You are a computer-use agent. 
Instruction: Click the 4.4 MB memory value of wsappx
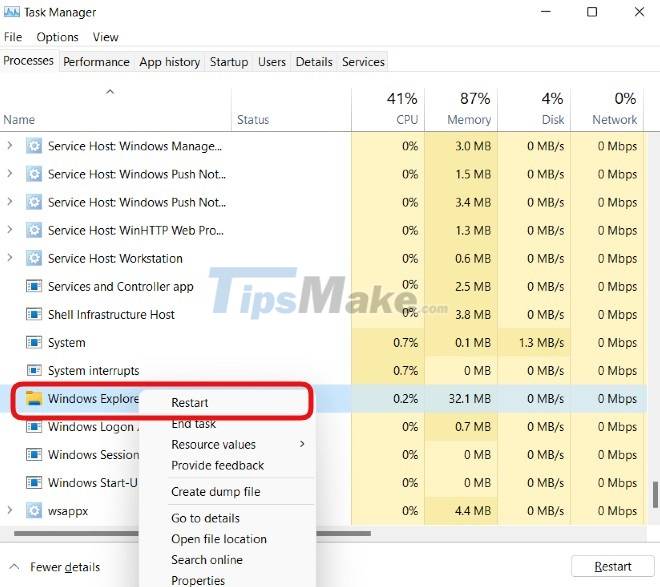point(473,511)
